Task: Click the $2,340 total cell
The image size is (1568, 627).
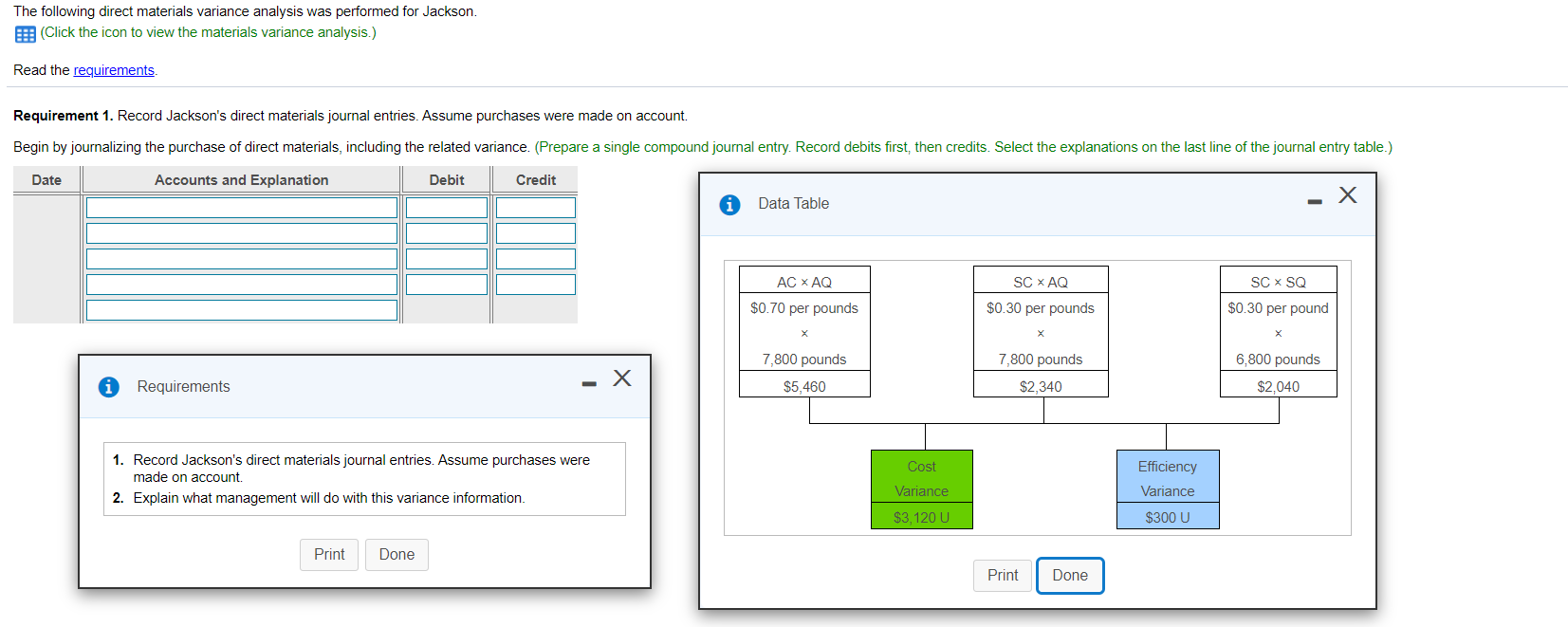Action: coord(1041,384)
